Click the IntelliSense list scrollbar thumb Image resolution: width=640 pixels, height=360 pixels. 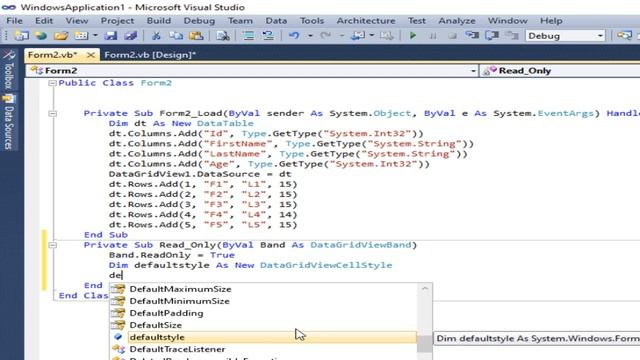coord(425,344)
